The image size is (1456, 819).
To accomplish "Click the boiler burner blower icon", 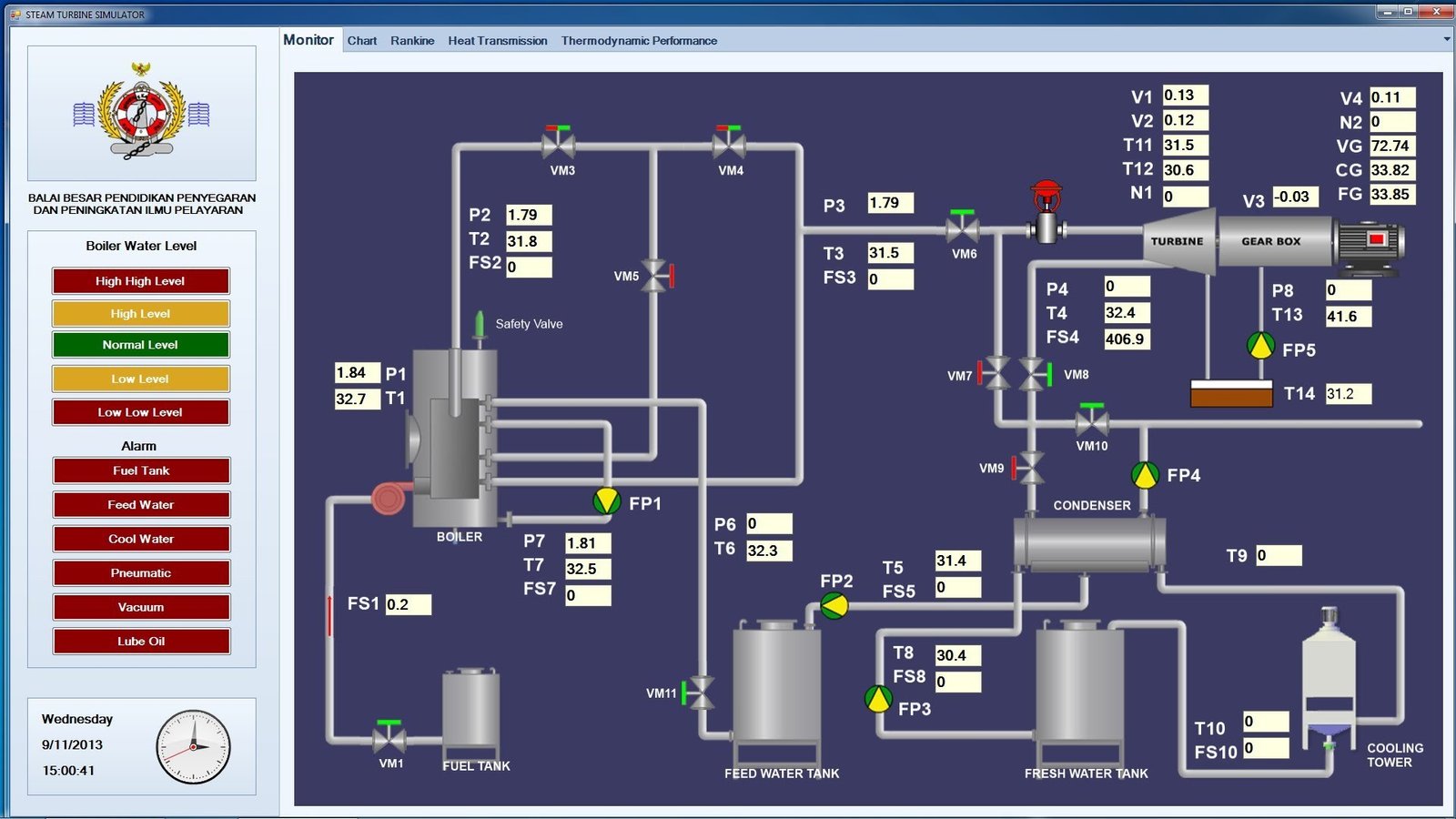I will coord(389,497).
